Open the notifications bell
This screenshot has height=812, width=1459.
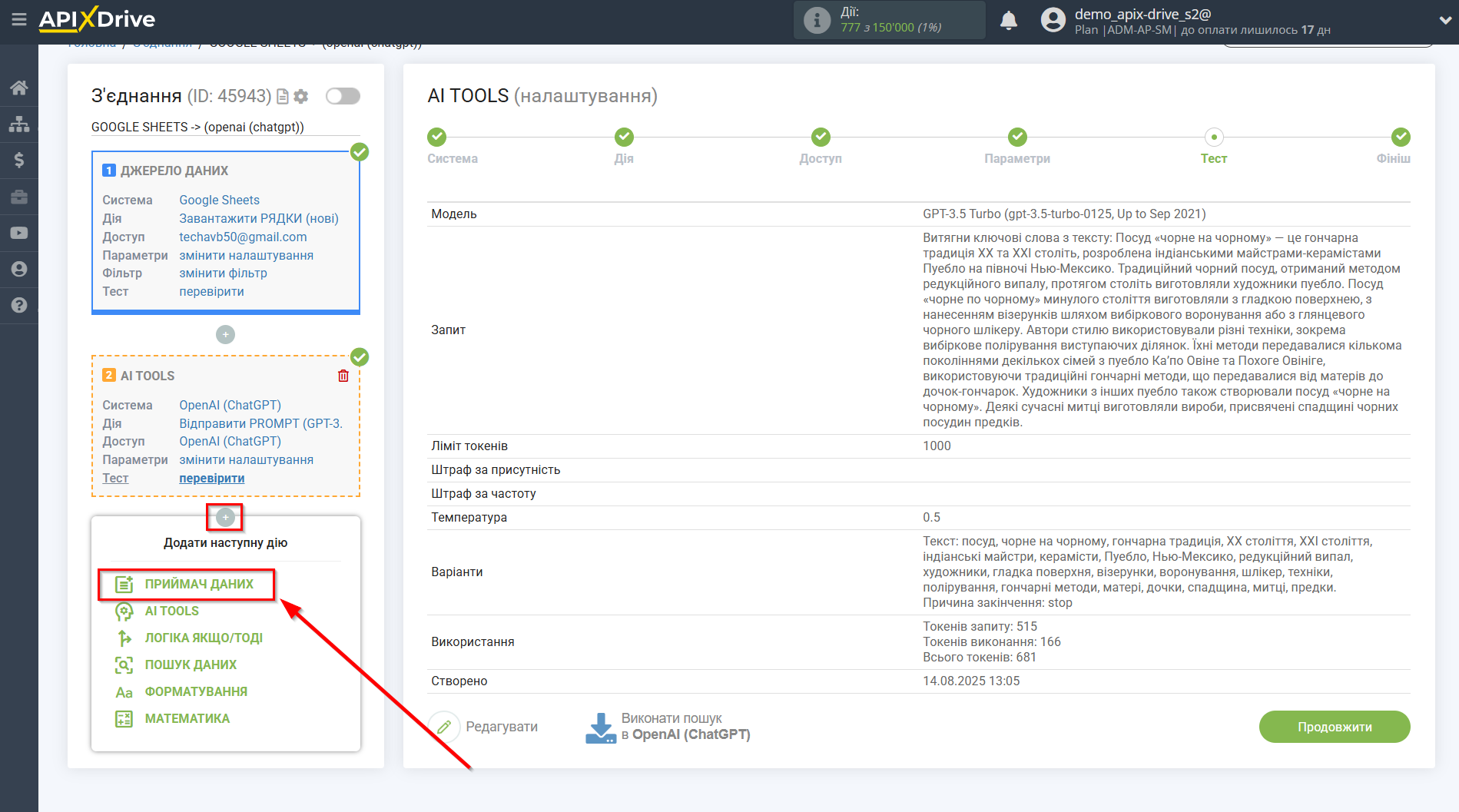(1009, 20)
